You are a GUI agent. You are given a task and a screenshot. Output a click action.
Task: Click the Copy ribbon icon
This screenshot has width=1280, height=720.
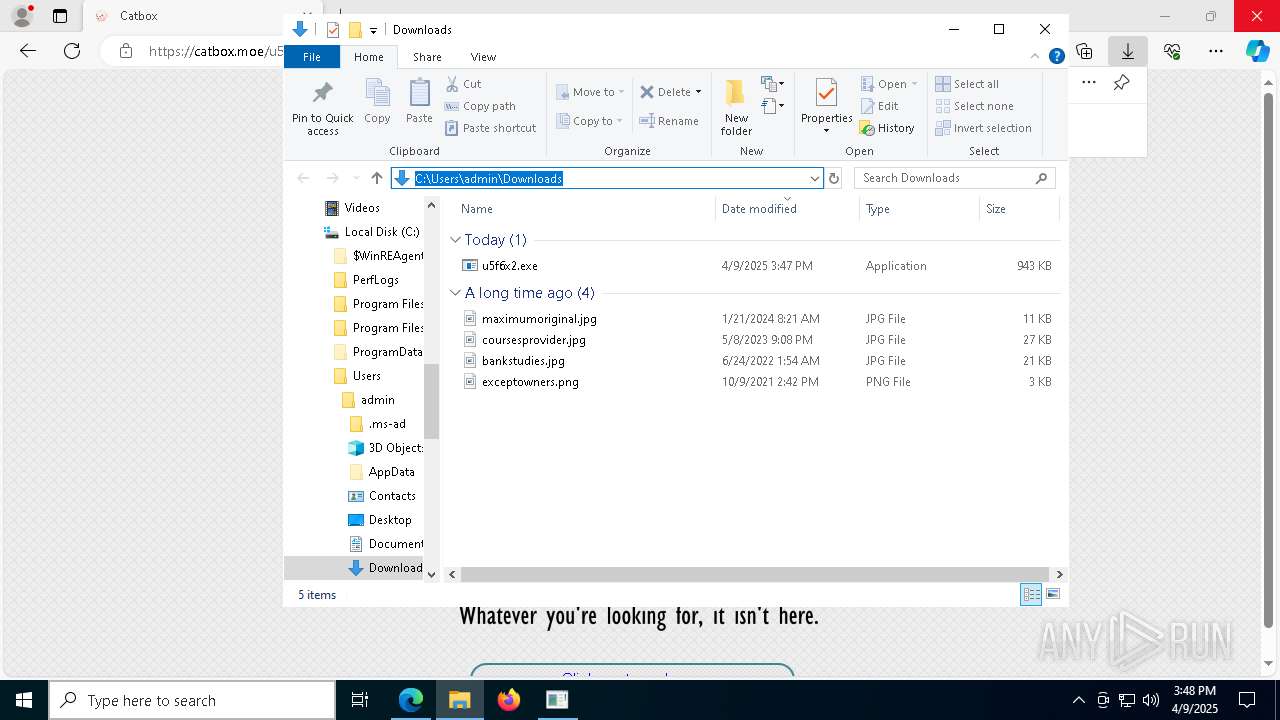pos(377,102)
